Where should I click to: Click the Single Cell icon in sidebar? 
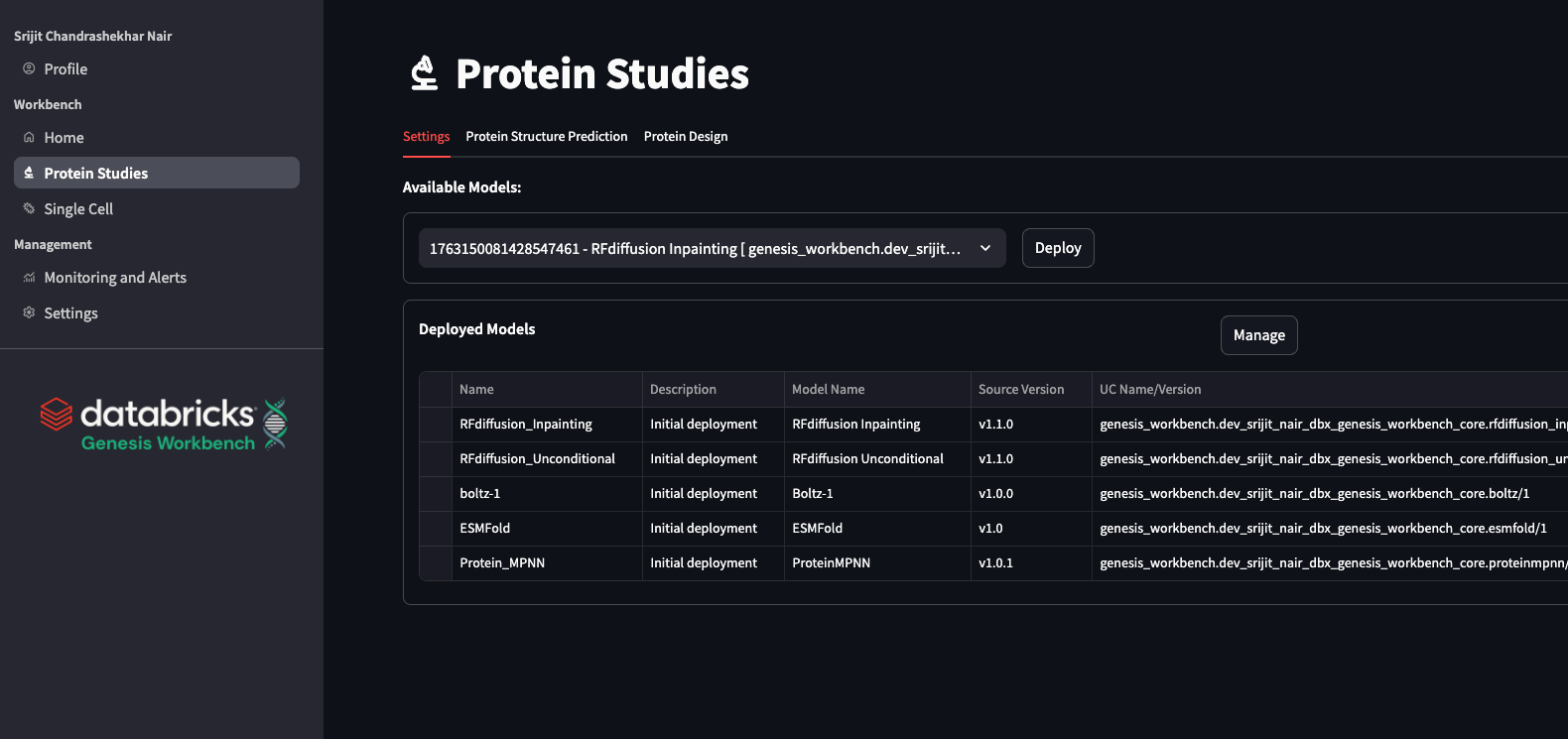(x=29, y=208)
